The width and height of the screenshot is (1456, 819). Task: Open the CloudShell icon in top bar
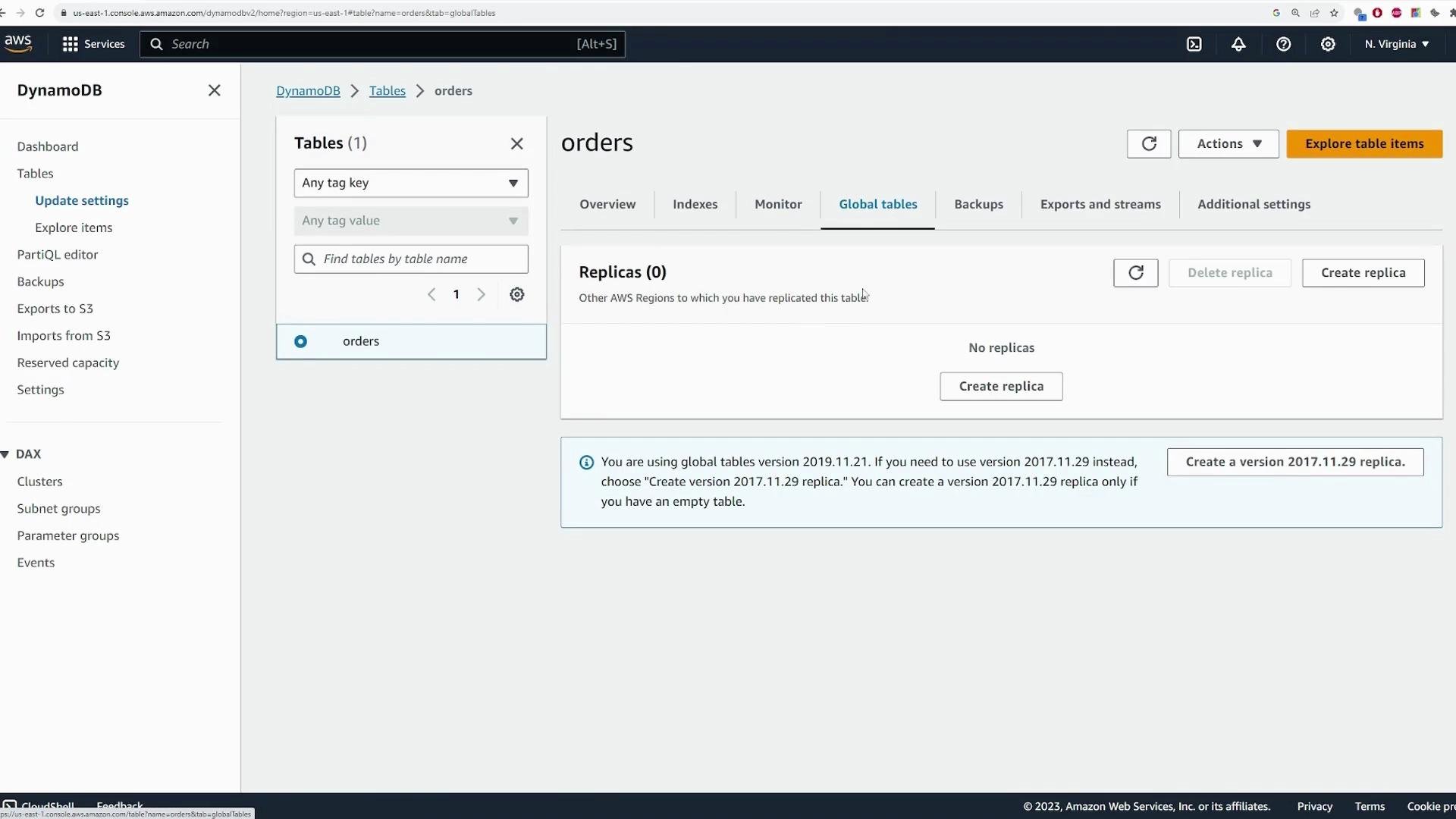pyautogui.click(x=1194, y=44)
